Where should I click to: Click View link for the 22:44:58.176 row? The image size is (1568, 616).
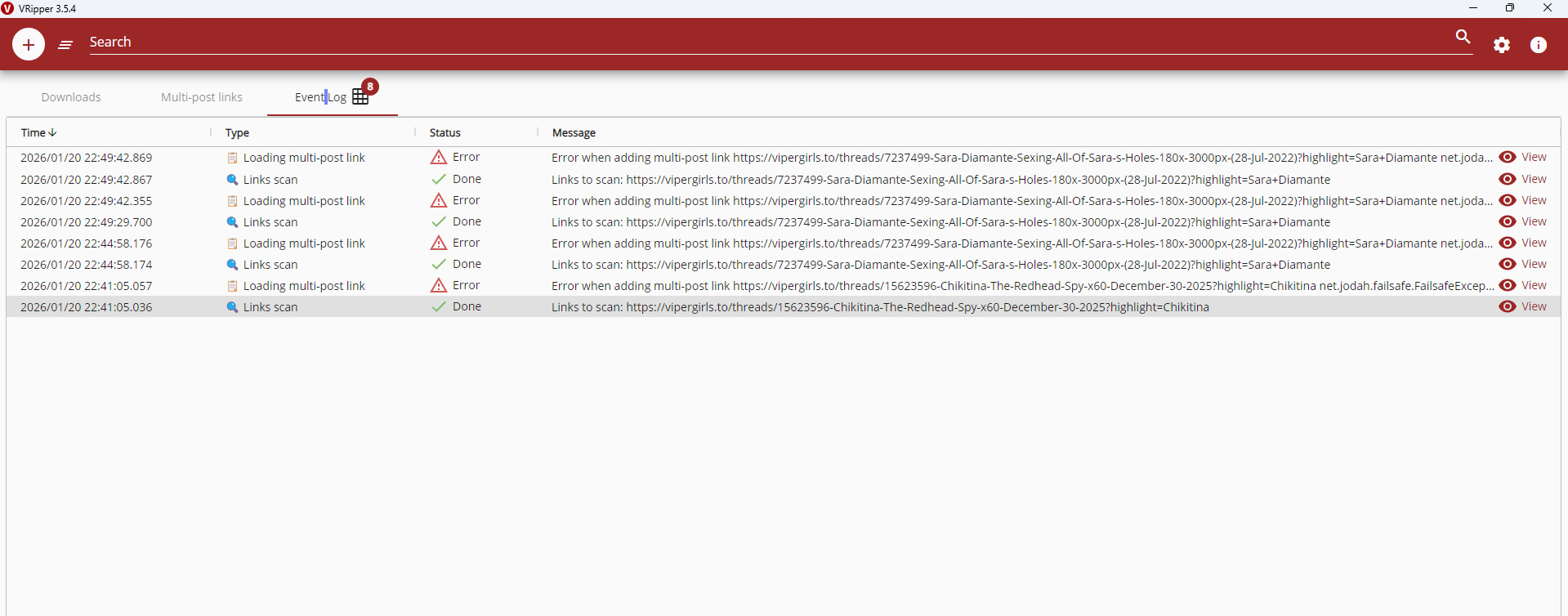coord(1534,243)
